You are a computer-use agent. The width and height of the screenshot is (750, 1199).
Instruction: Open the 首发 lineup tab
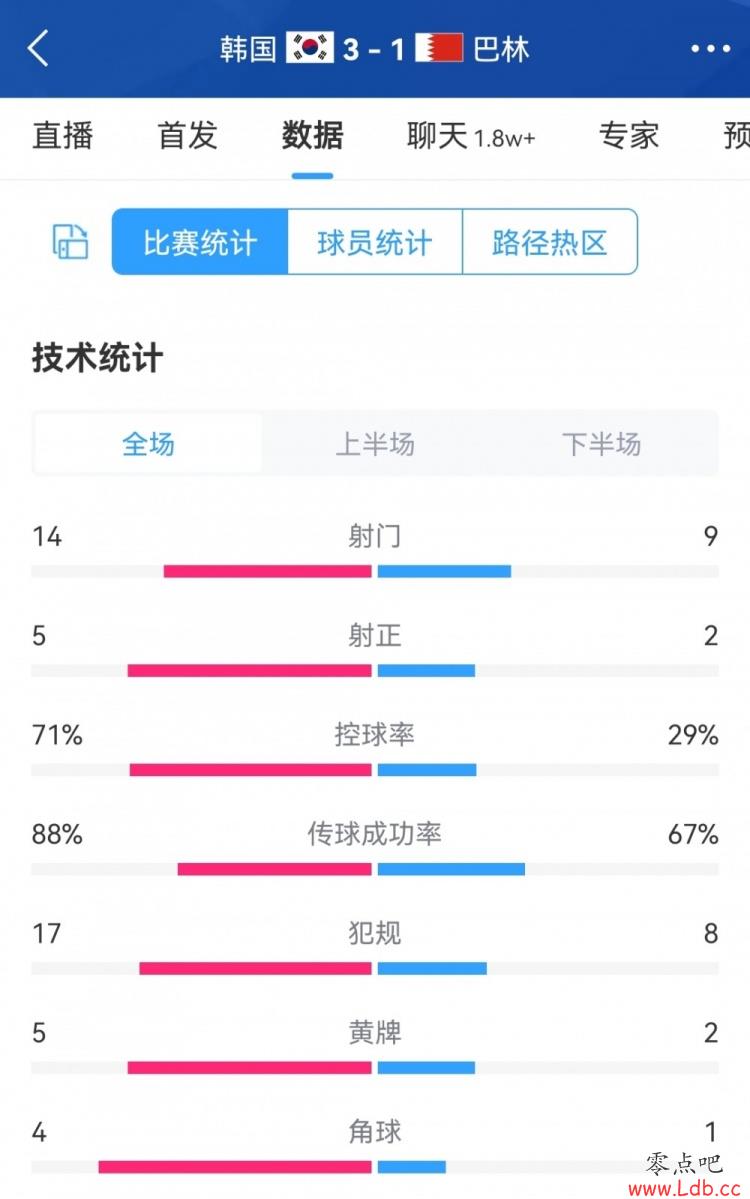[x=187, y=136]
